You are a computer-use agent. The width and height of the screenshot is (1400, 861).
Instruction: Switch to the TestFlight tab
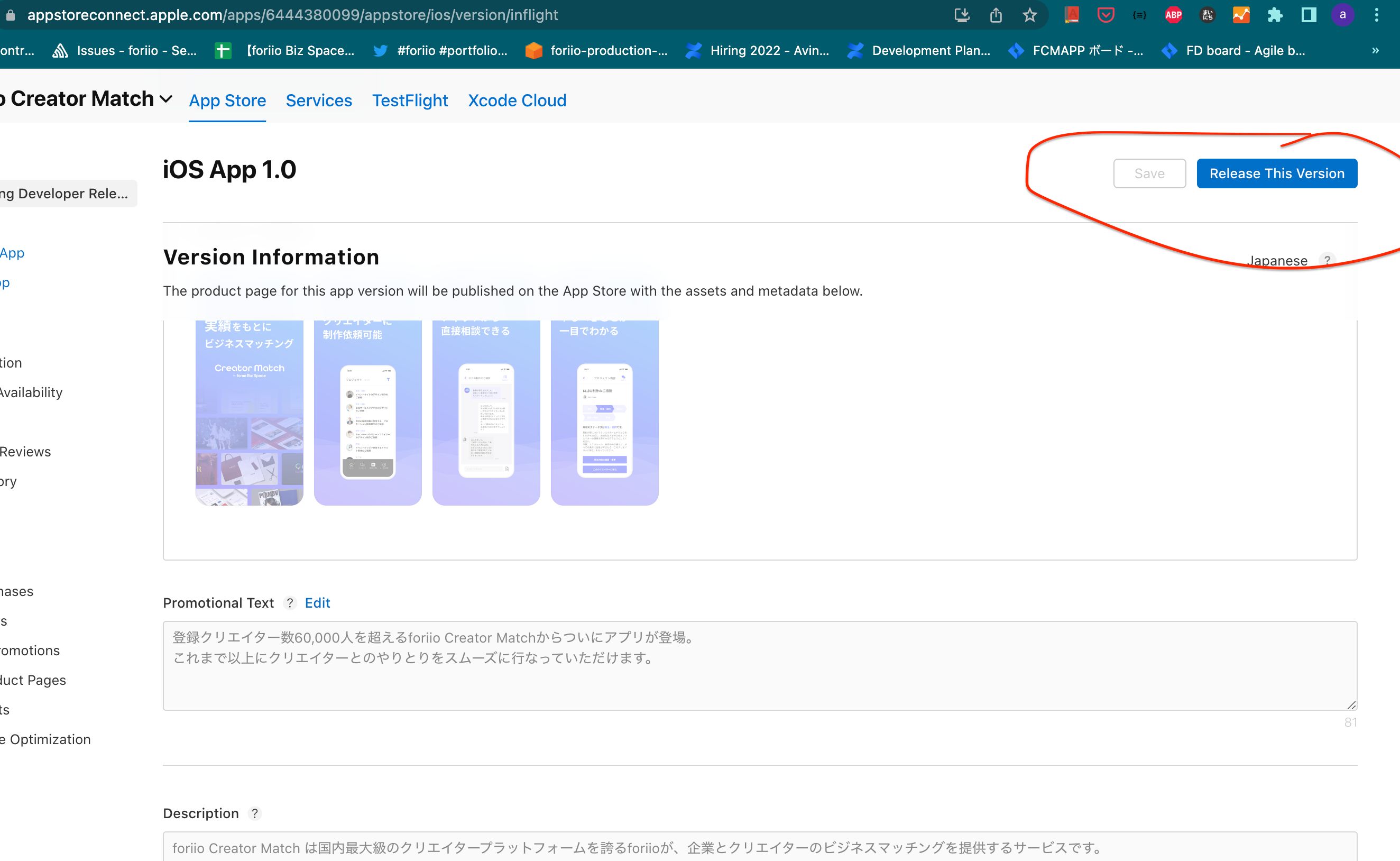[x=410, y=100]
